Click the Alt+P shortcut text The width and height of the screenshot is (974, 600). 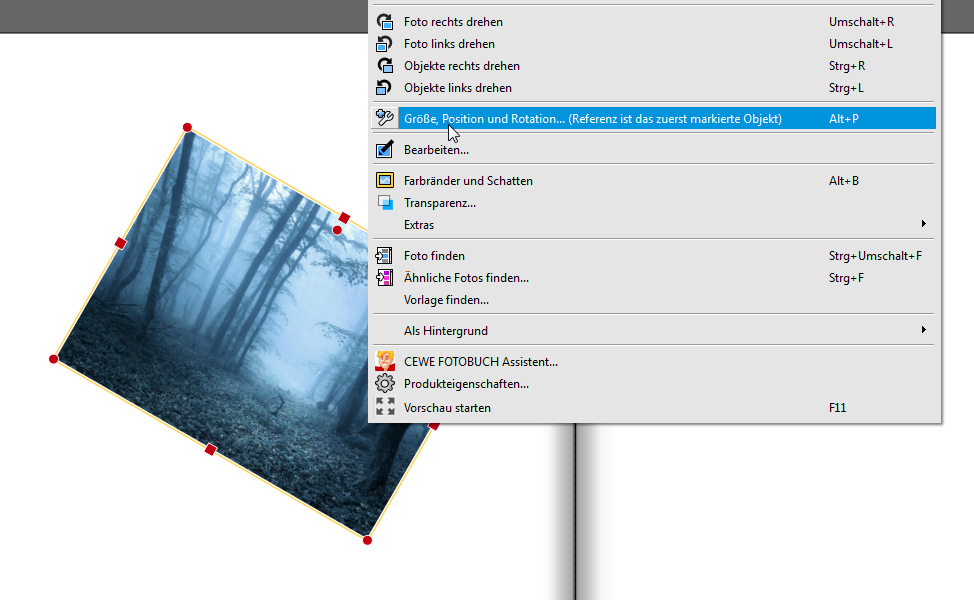click(844, 119)
